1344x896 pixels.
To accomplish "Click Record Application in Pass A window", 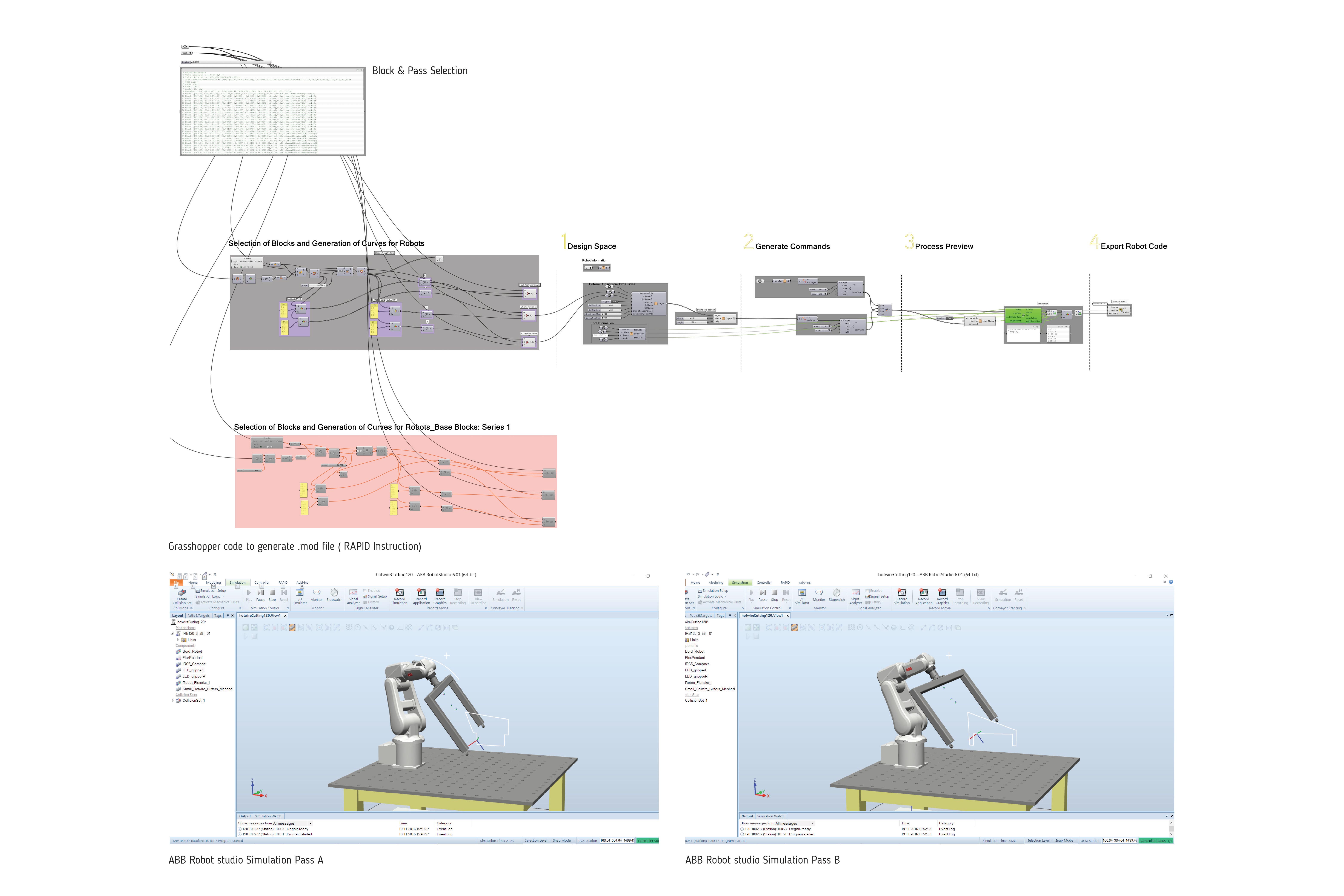I will coord(422,596).
